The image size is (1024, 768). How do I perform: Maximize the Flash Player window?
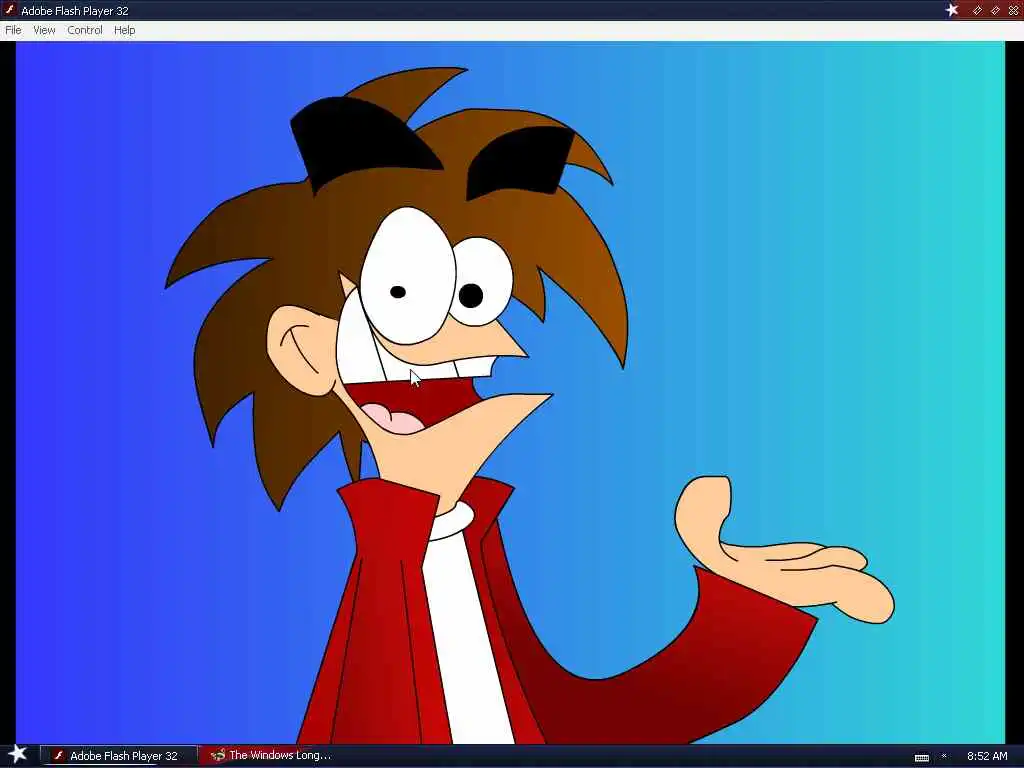click(995, 10)
